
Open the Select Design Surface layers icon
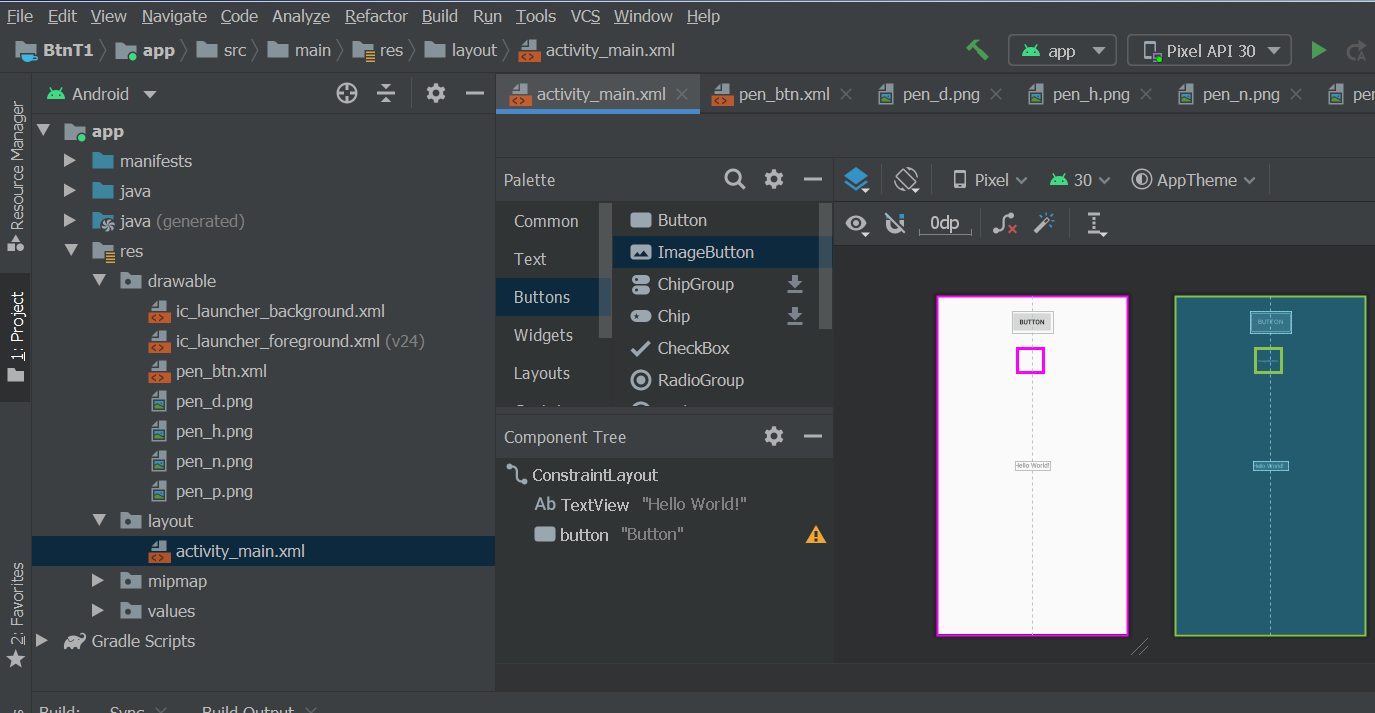pyautogui.click(x=856, y=180)
